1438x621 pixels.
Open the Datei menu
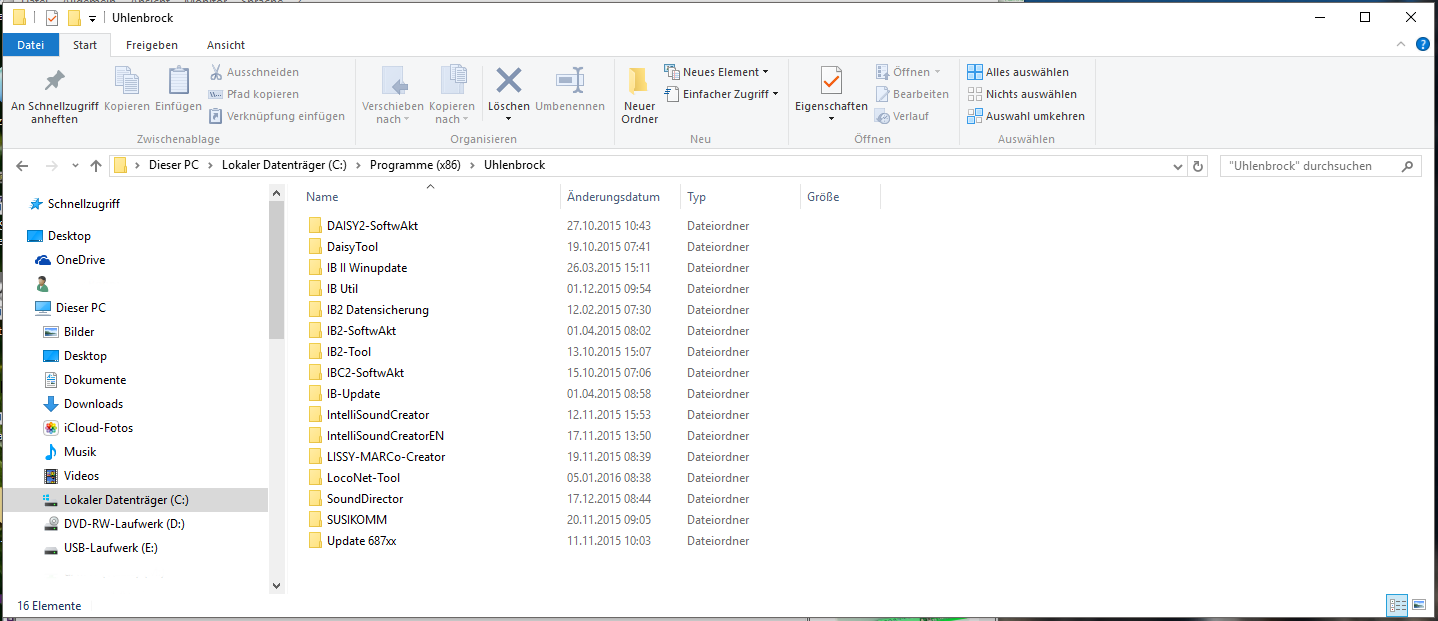[x=31, y=45]
